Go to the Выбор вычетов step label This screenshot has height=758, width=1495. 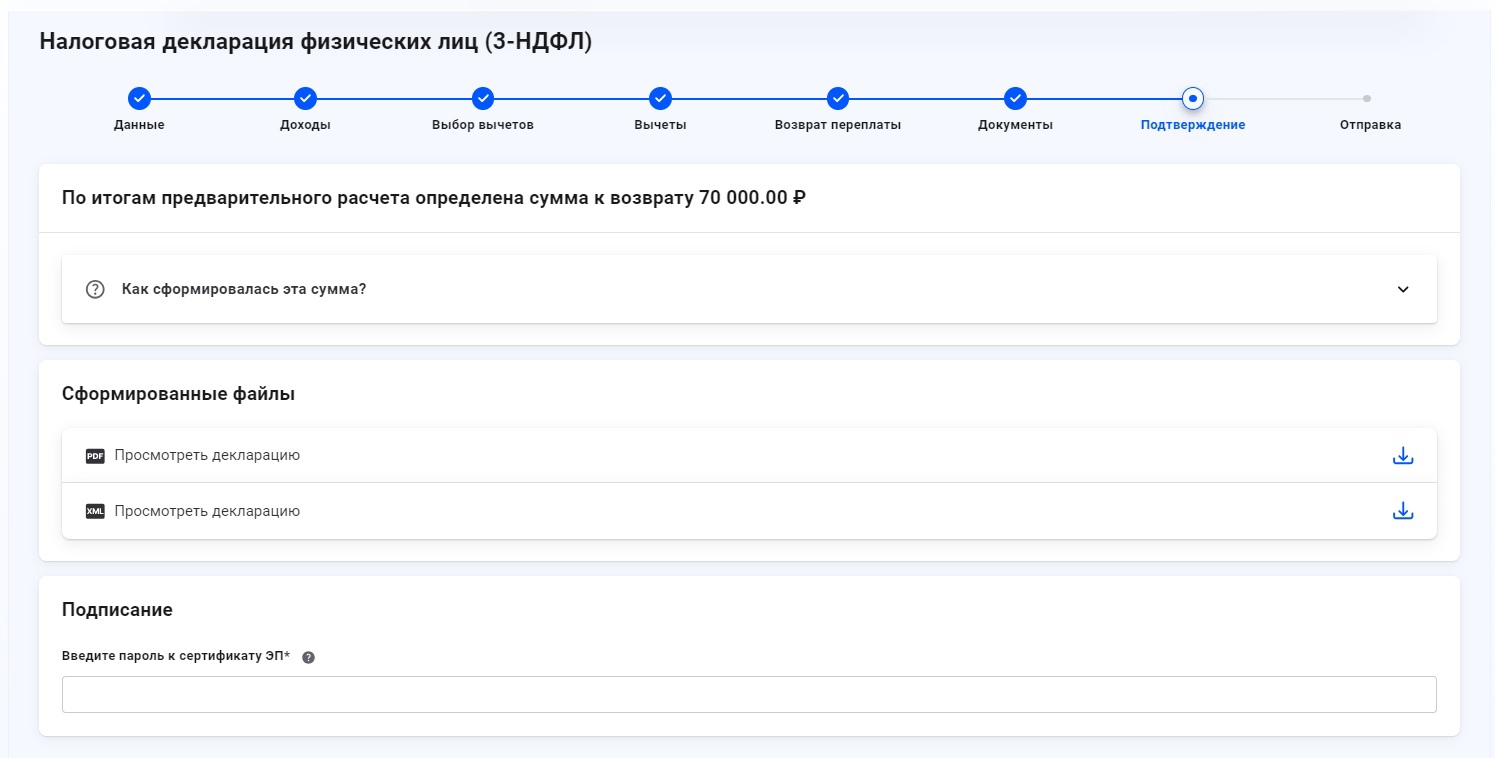tap(483, 125)
